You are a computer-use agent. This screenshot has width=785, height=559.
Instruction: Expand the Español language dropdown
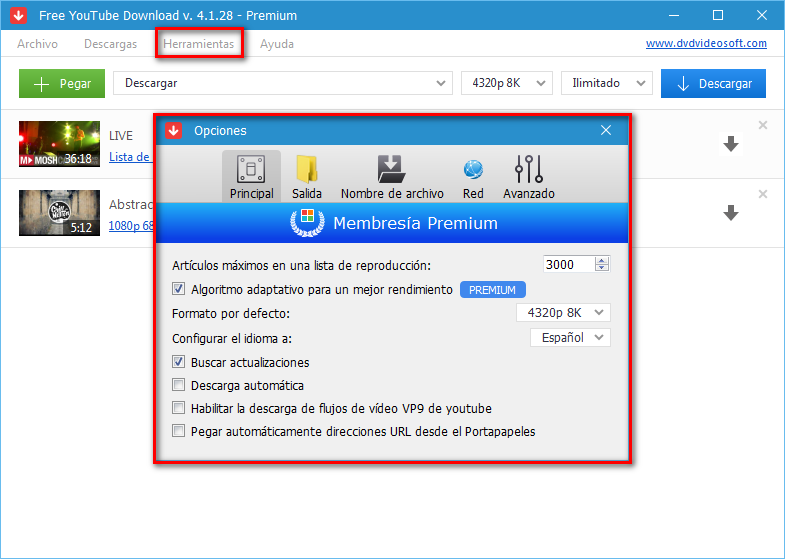tap(570, 338)
